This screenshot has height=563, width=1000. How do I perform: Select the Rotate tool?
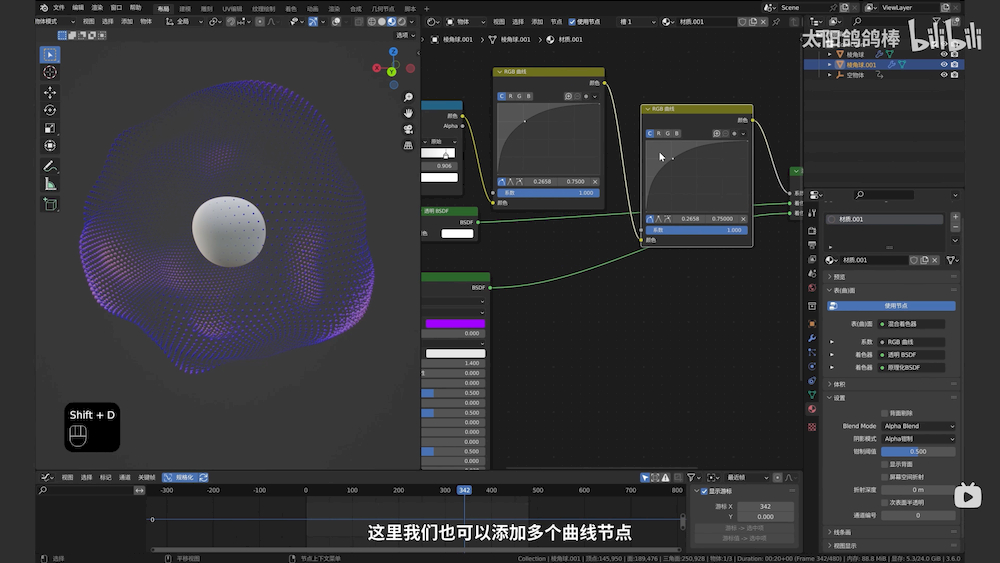(x=50, y=110)
